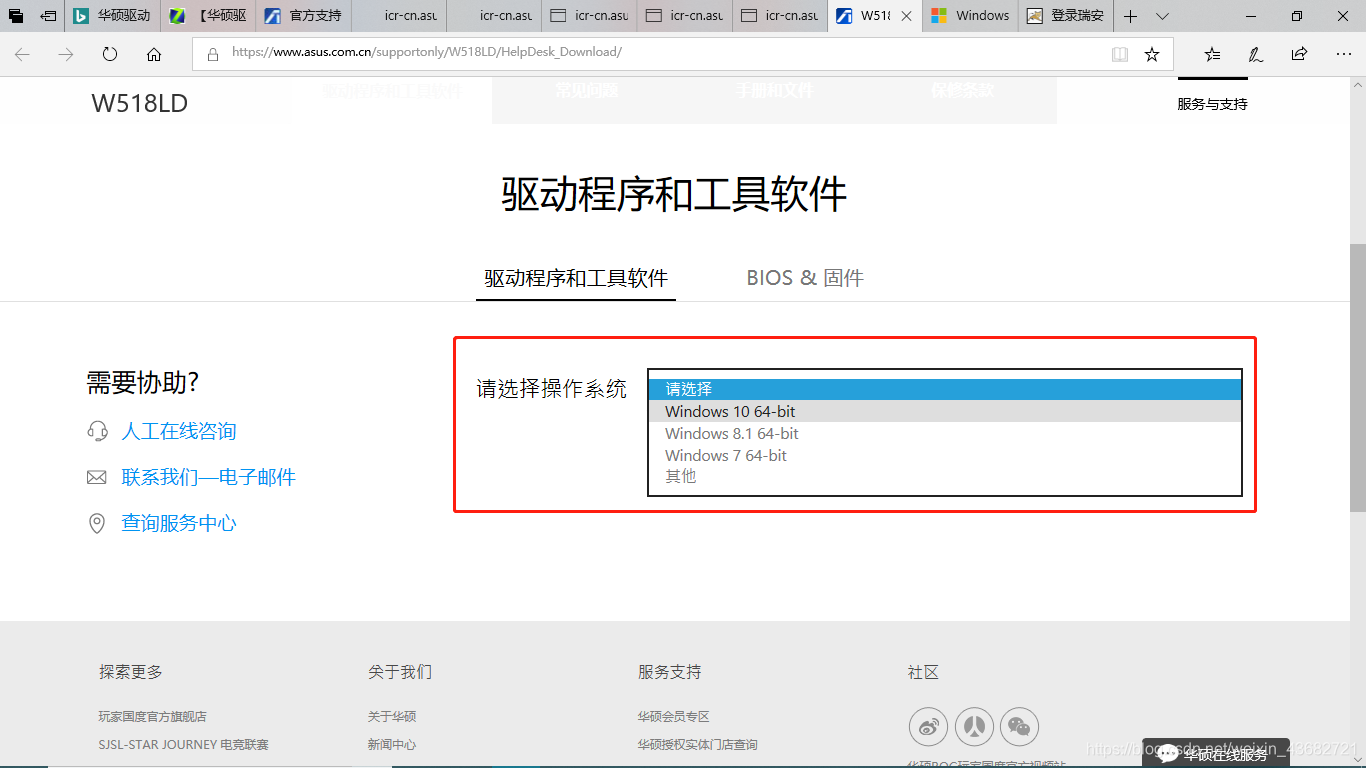Switch to BIOS & 固件 tab
This screenshot has height=768, width=1366.
(805, 278)
